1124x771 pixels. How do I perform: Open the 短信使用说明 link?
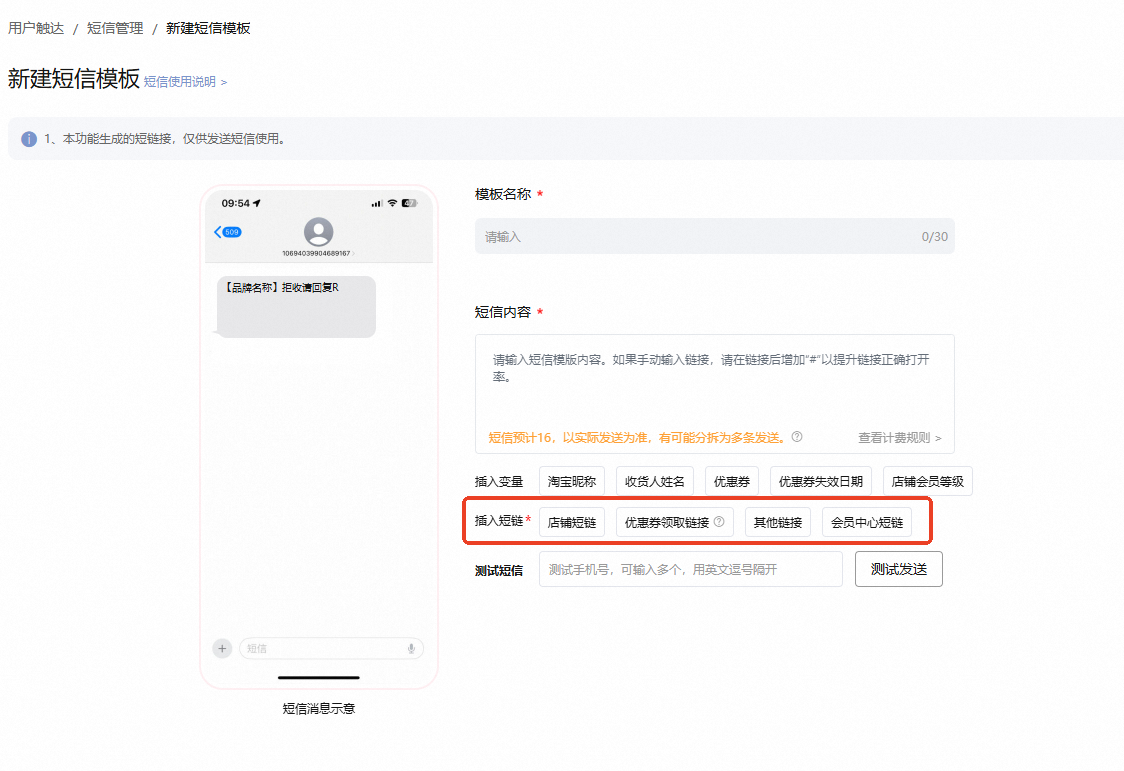click(x=185, y=82)
